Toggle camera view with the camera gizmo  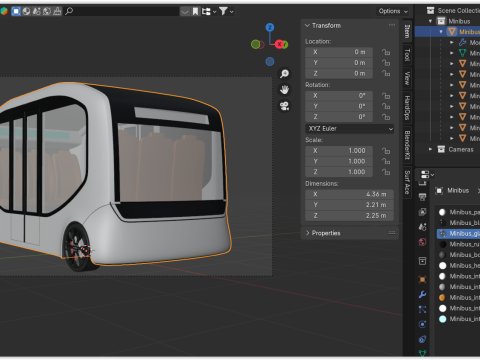click(x=284, y=106)
